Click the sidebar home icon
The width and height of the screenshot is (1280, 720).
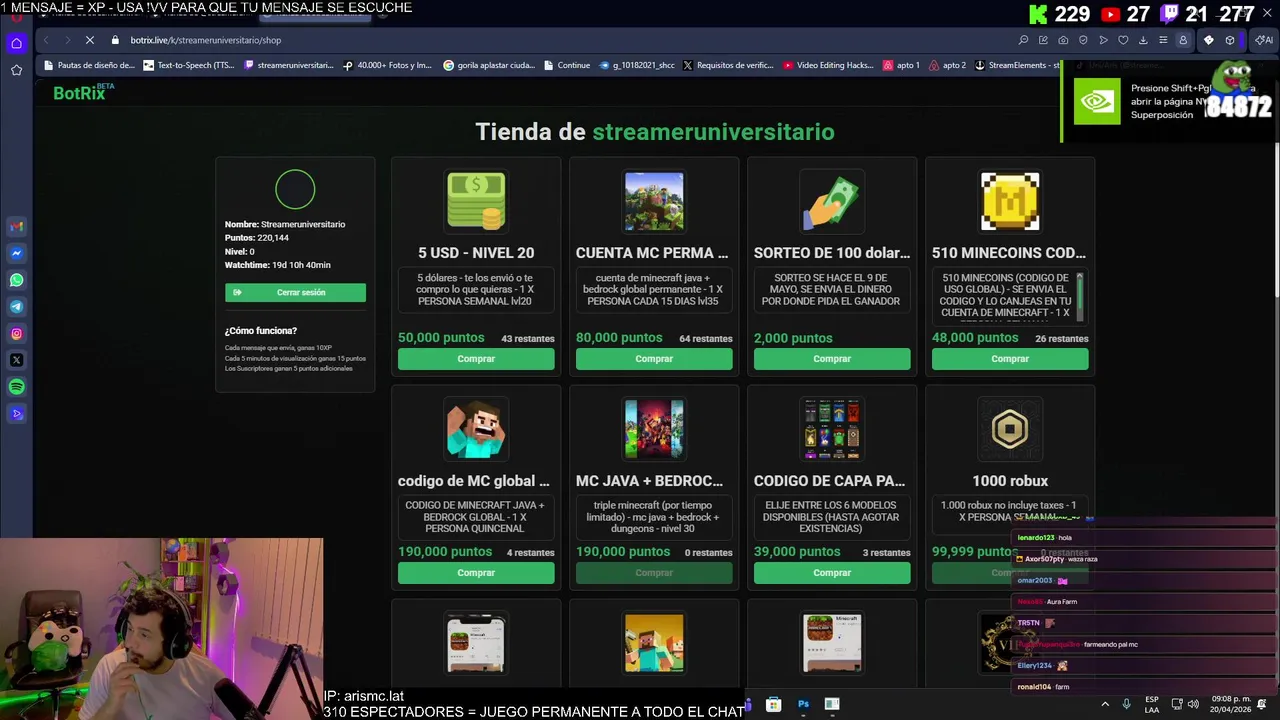click(16, 43)
